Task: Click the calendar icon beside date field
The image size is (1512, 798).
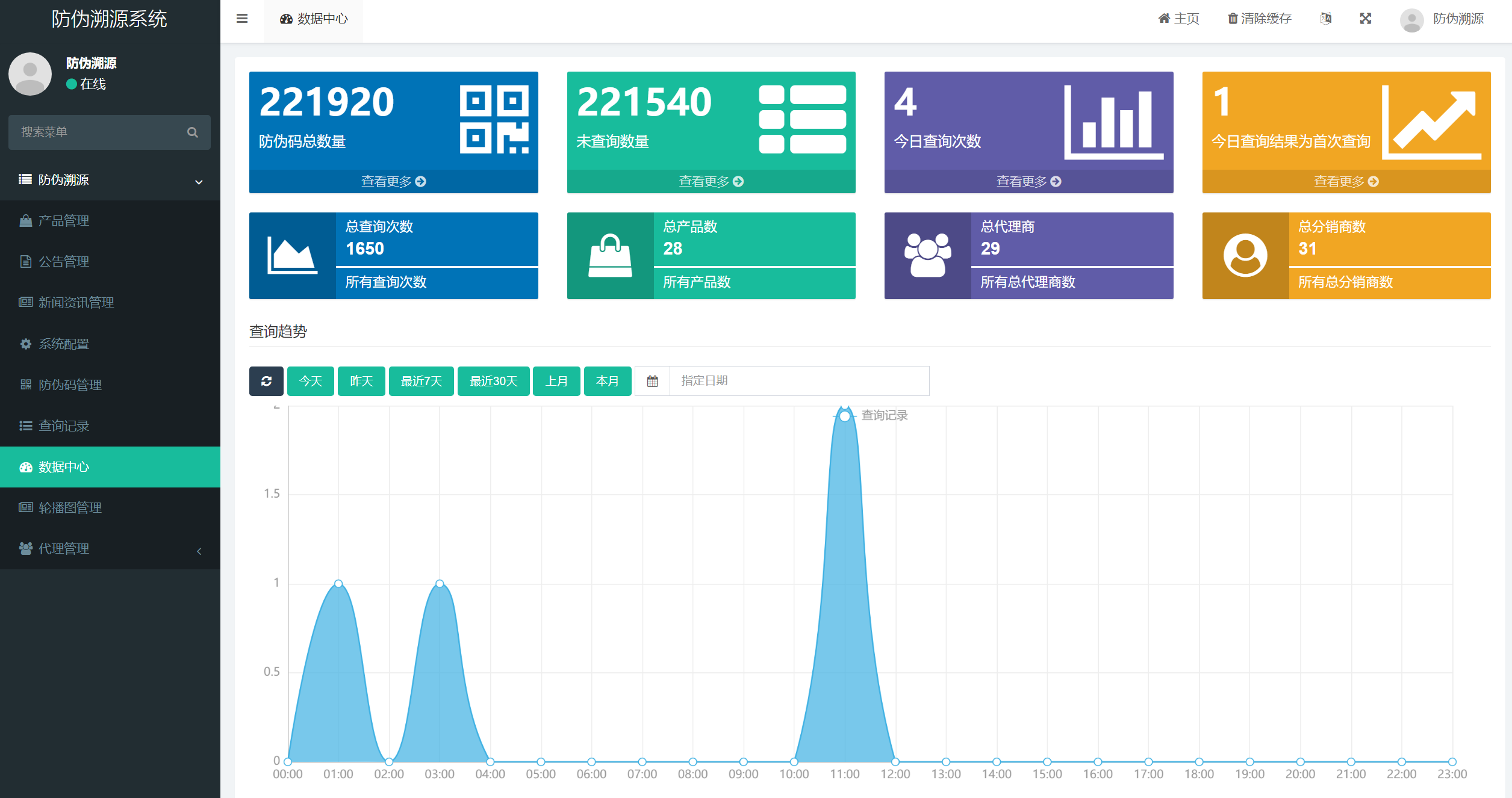Action: [x=652, y=381]
